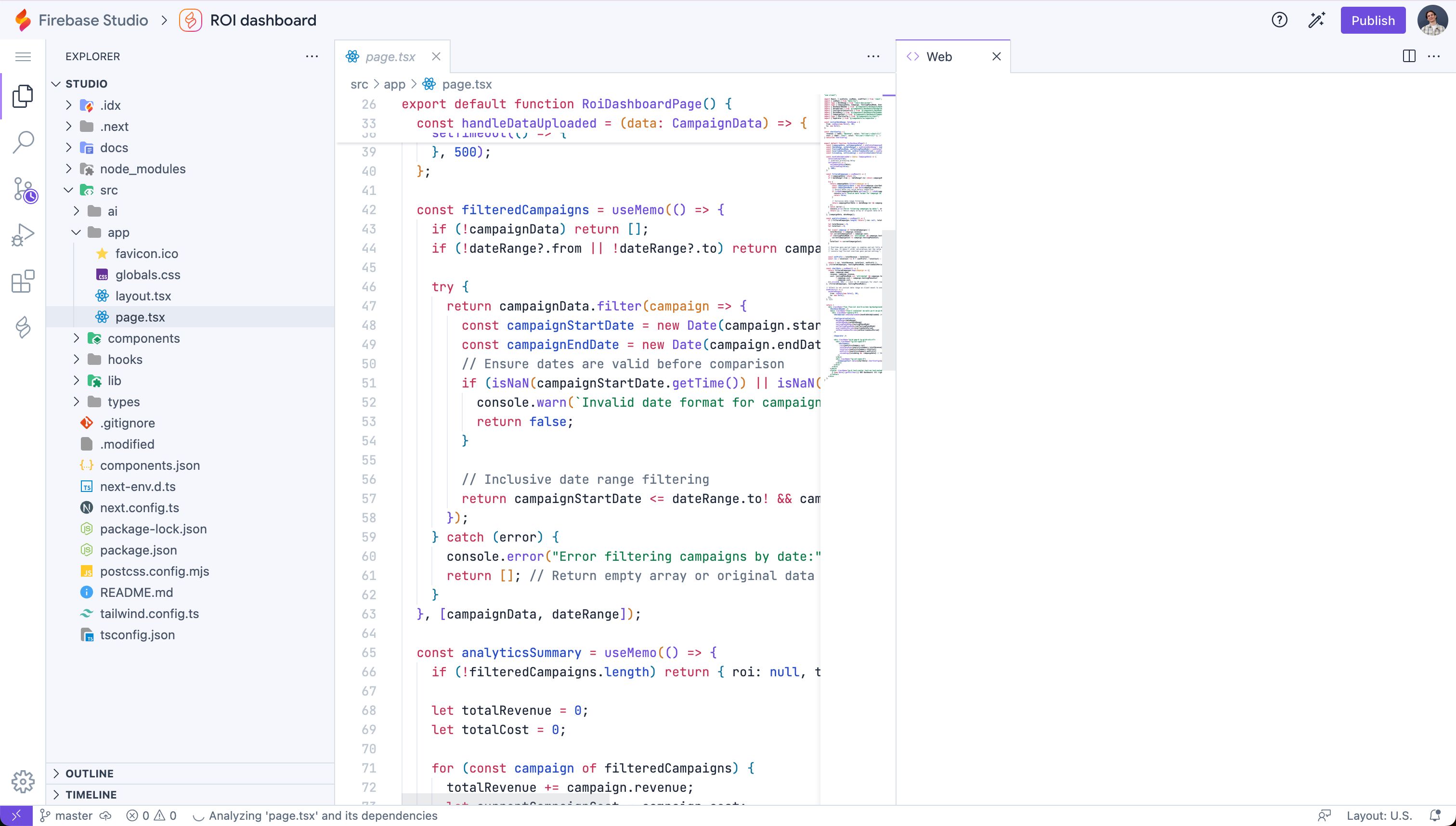Image resolution: width=1456 pixels, height=826 pixels.
Task: Collapse the src folder
Action: [69, 190]
